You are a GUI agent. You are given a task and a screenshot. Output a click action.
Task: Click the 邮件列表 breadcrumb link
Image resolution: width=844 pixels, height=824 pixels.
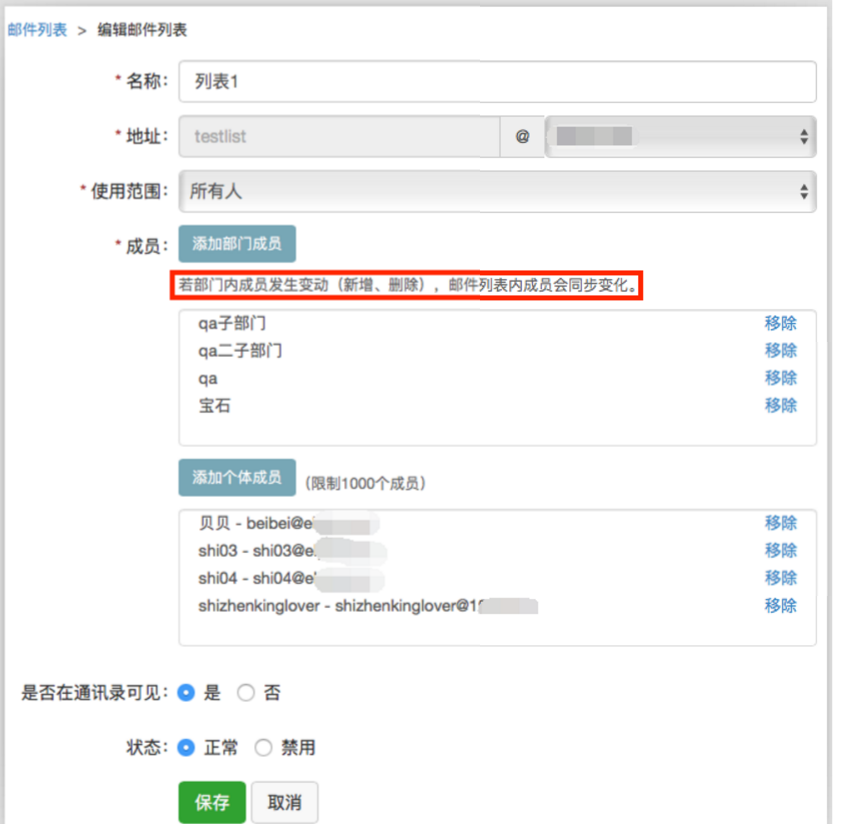pos(37,30)
